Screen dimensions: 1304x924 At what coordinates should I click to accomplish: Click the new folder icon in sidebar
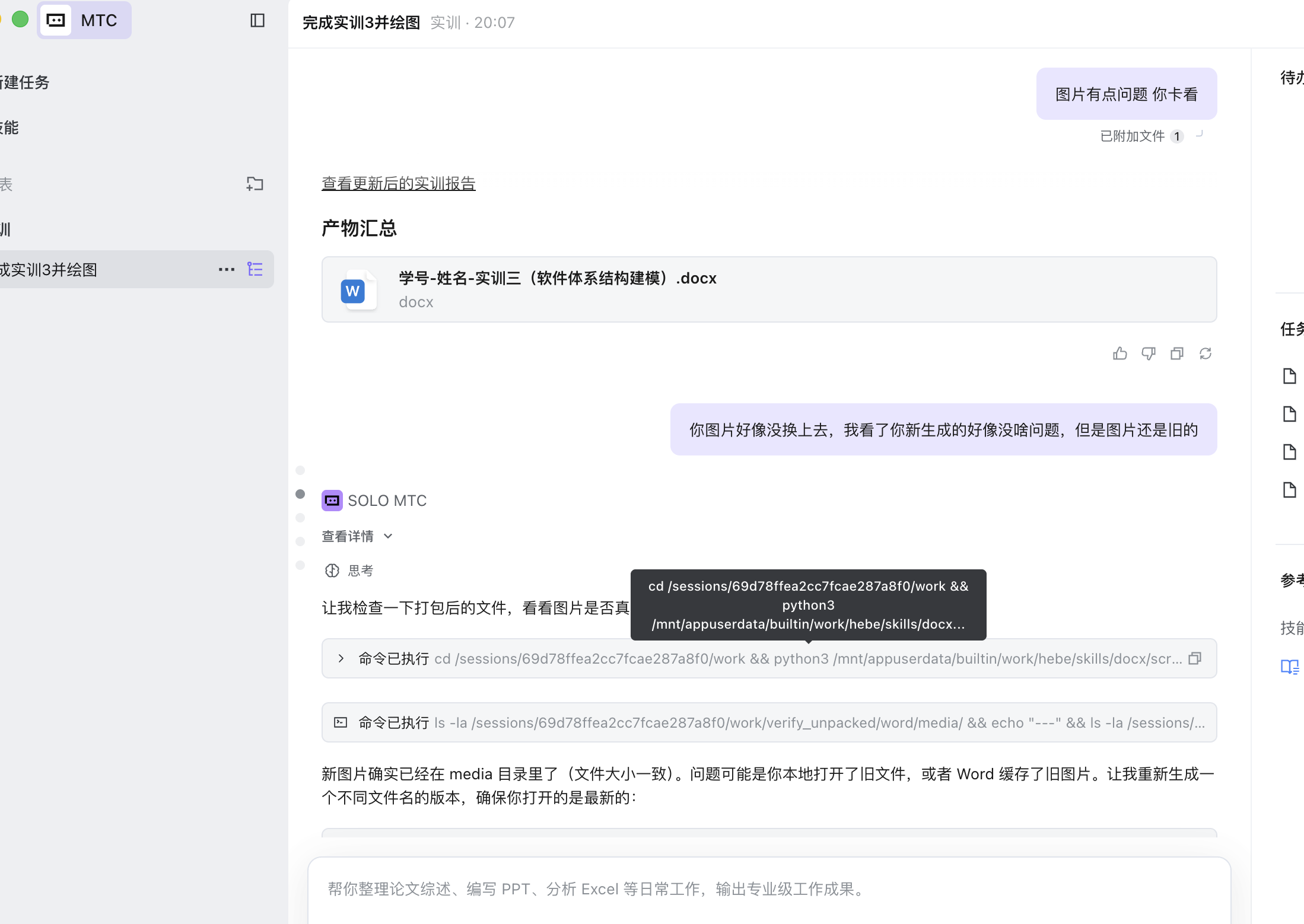255,184
